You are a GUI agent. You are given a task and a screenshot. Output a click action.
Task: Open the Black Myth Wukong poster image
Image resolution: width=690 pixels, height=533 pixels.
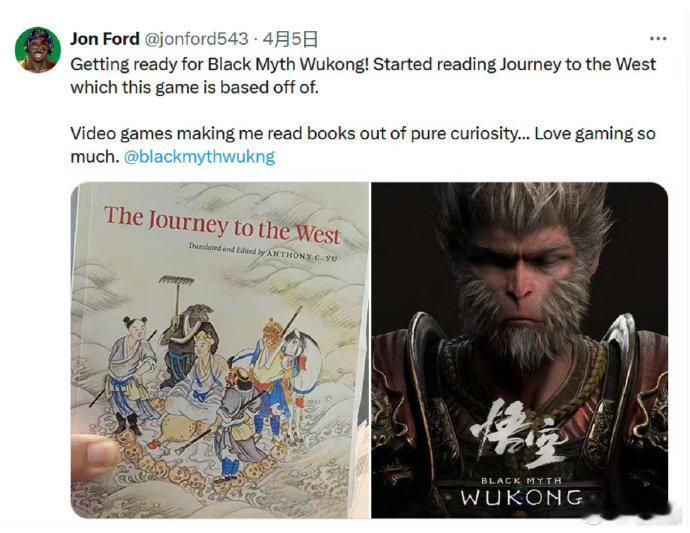(520, 350)
